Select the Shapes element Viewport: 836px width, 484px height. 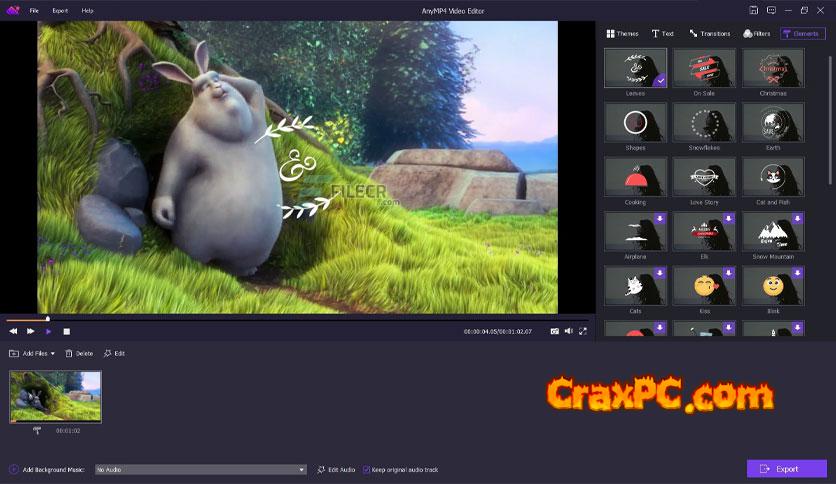point(635,123)
